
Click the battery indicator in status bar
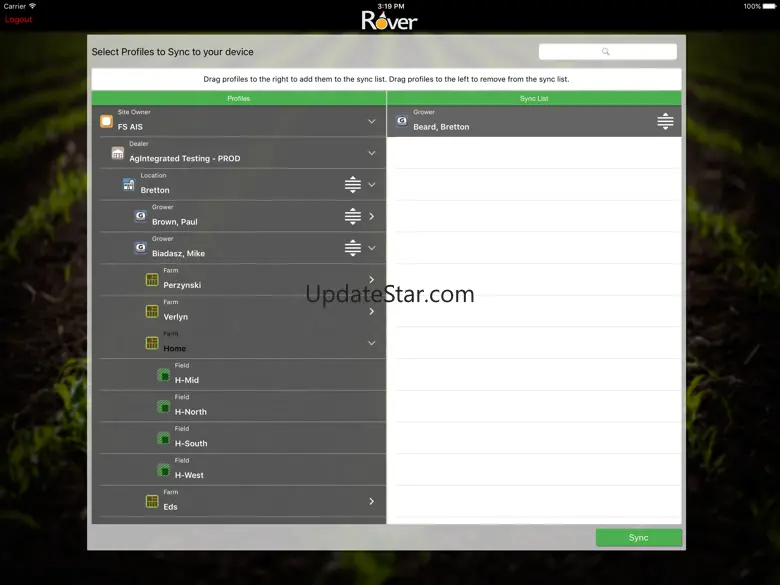[769, 6]
